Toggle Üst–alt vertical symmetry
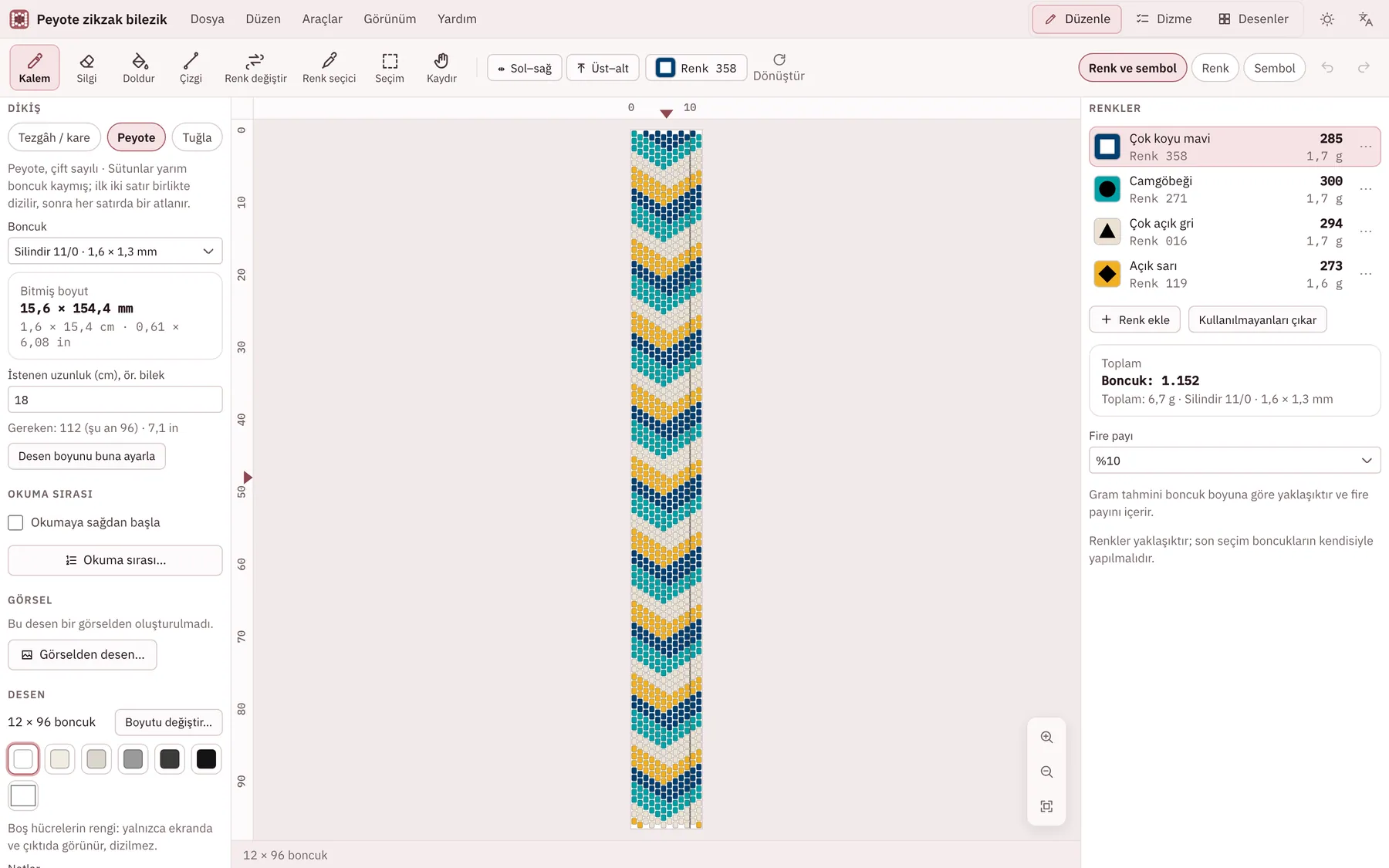The width and height of the screenshot is (1389, 868). 603,68
